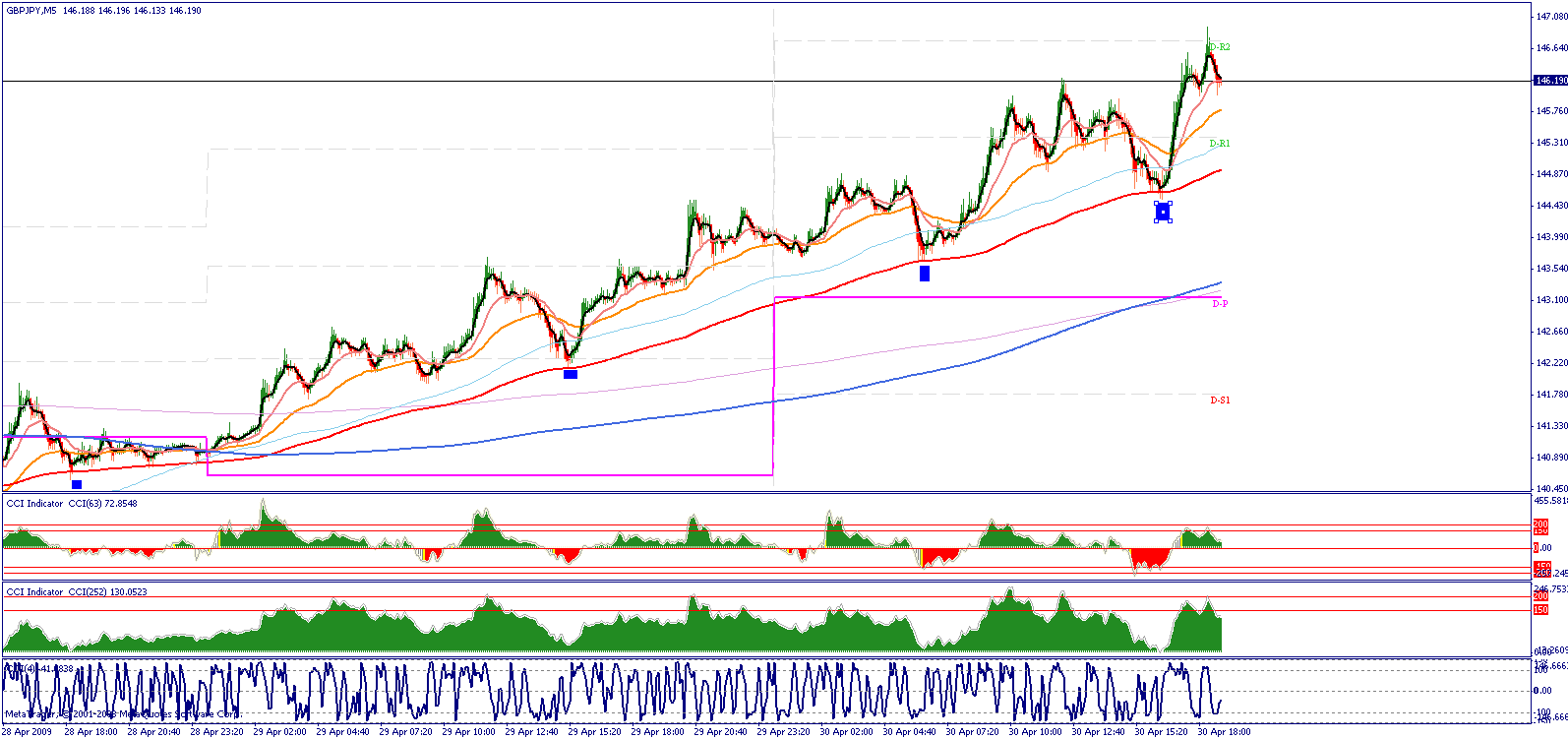
Task: Click the 30 Apr 04:40 time label
Action: pyautogui.click(x=910, y=732)
